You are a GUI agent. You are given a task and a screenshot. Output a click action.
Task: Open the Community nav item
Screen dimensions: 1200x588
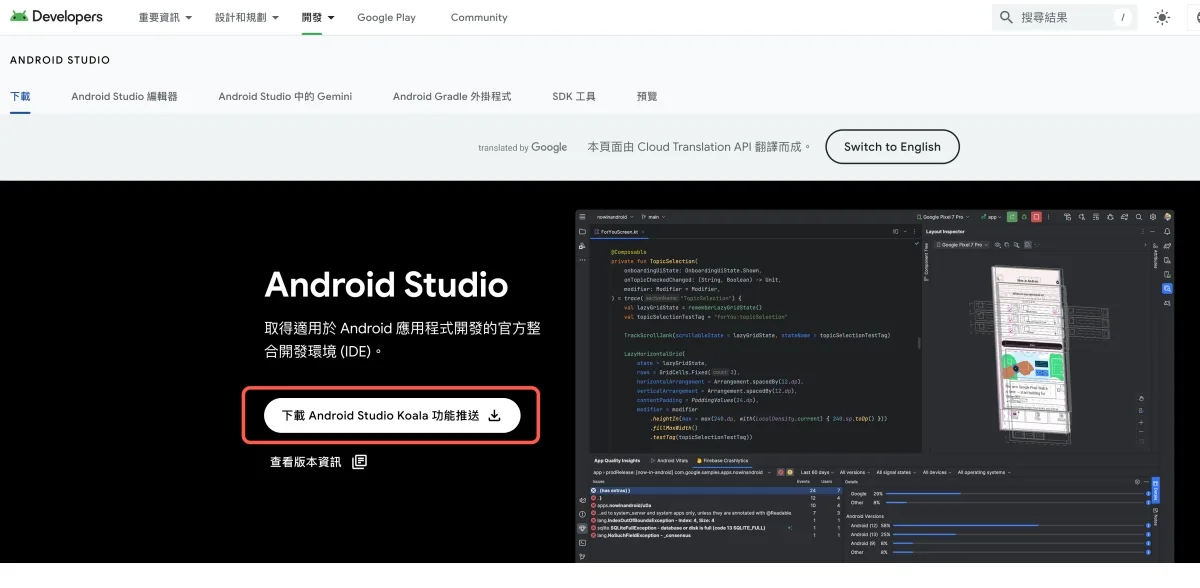coord(479,18)
